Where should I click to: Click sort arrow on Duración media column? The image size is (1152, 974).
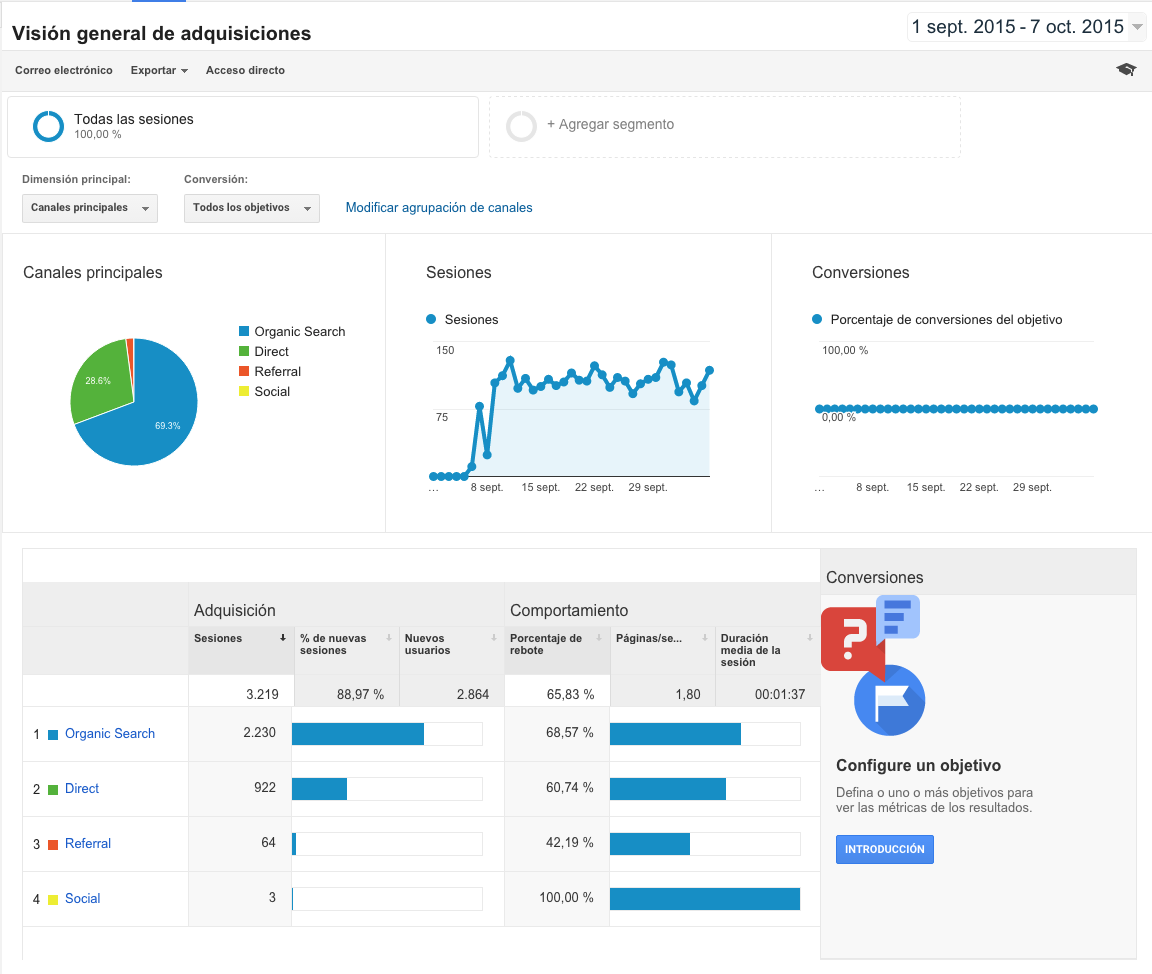point(810,638)
